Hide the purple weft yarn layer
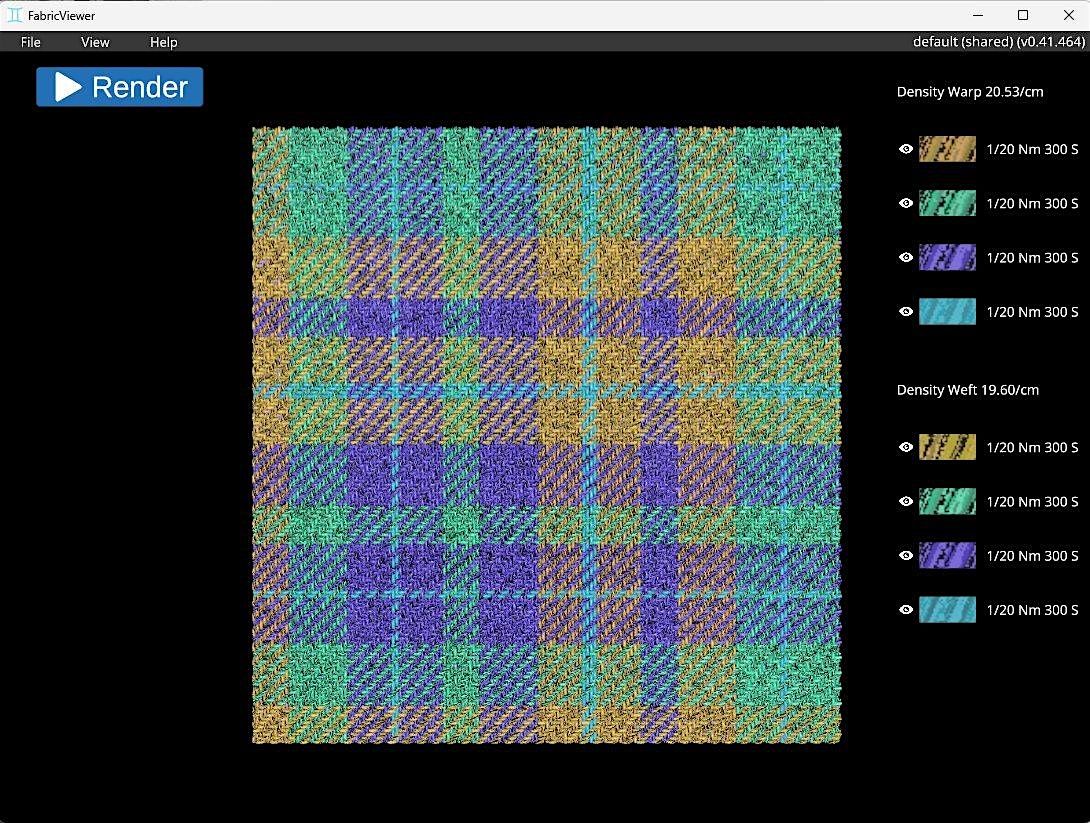1090x823 pixels. (x=906, y=555)
